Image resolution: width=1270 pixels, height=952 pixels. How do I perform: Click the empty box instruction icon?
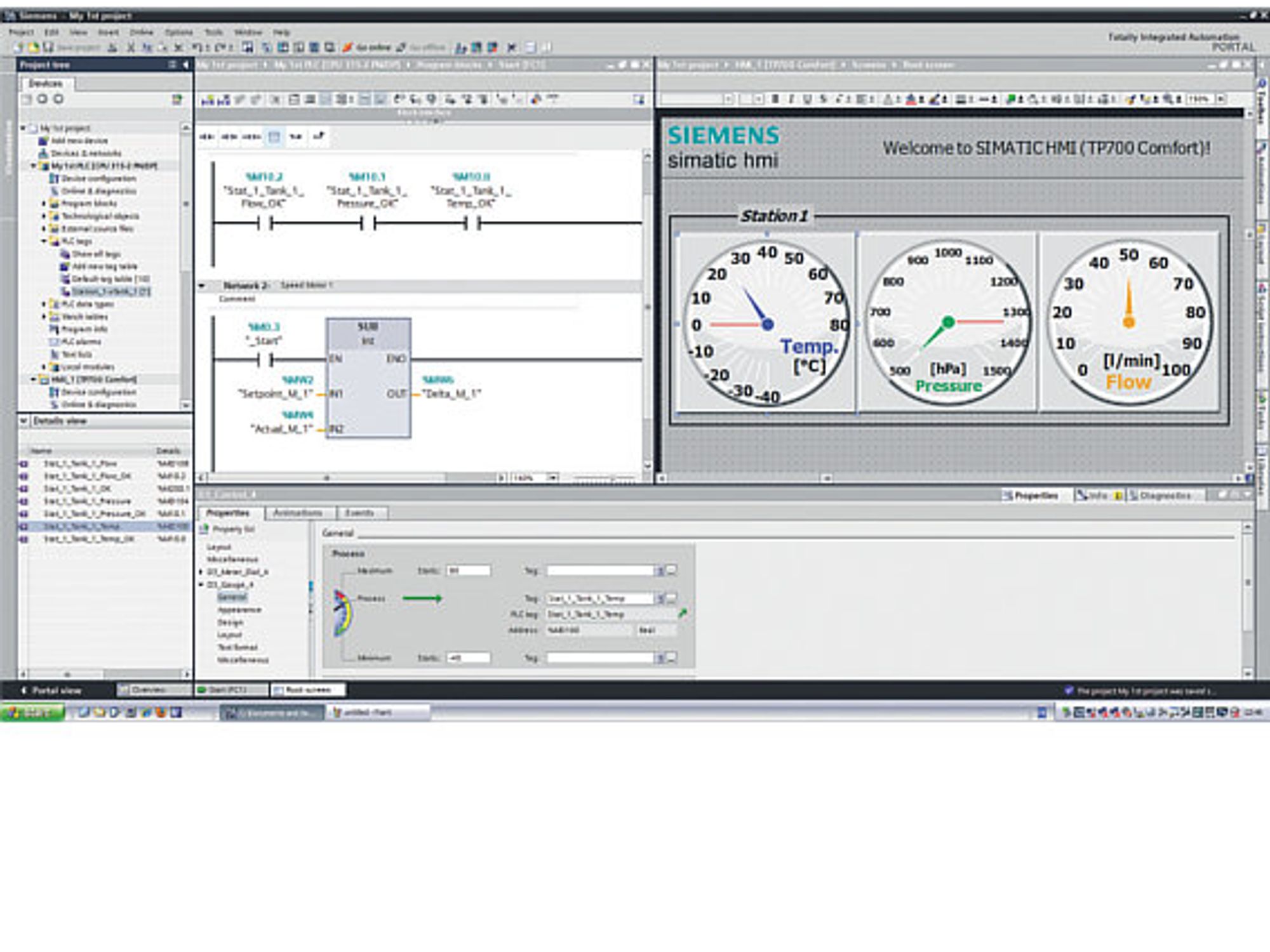tap(274, 136)
